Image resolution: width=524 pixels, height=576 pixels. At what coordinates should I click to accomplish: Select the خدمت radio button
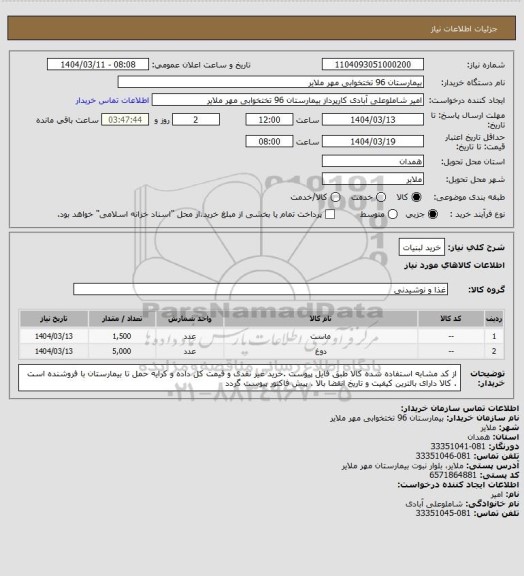coord(381,197)
